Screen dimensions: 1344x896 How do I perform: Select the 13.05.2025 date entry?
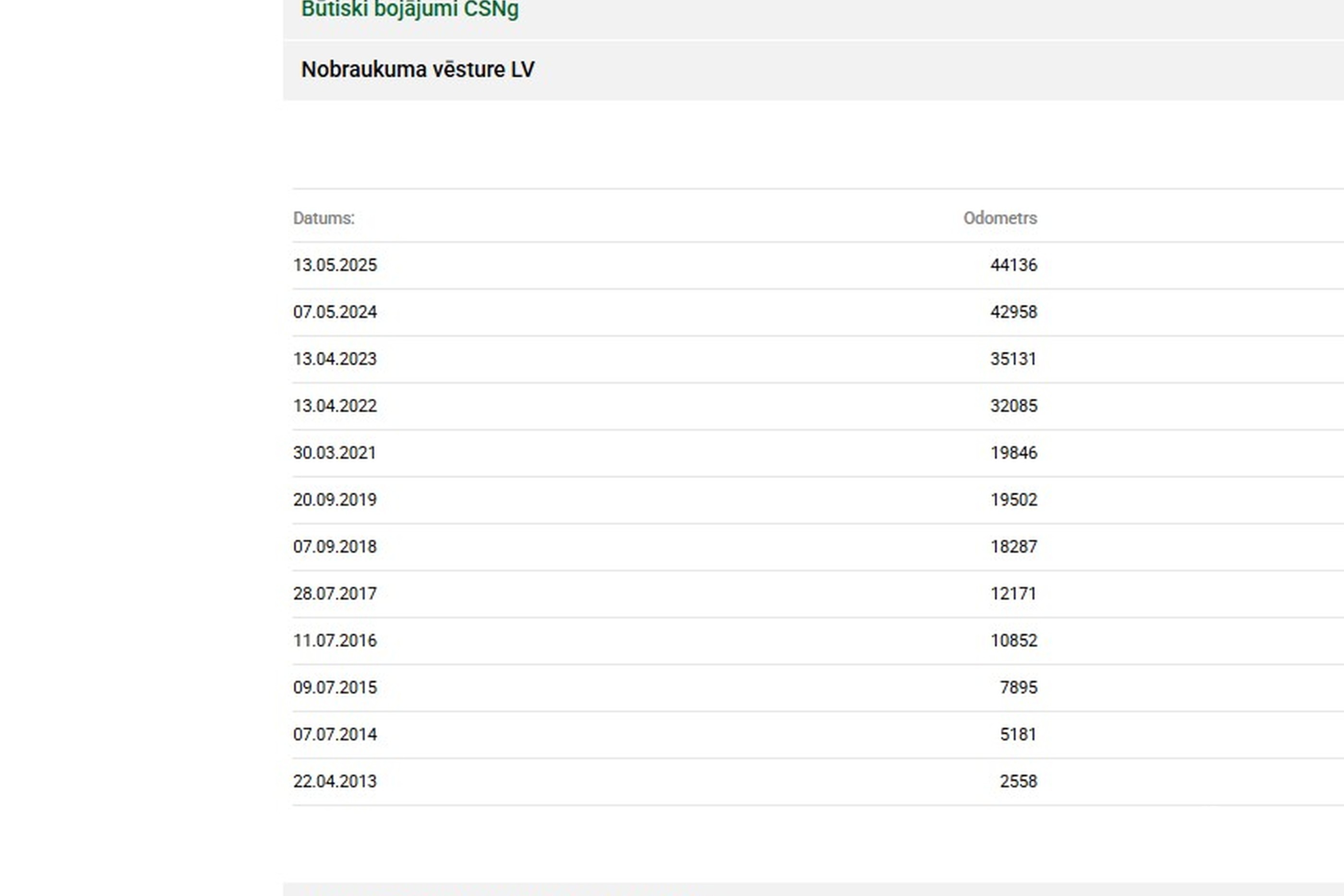tap(335, 265)
